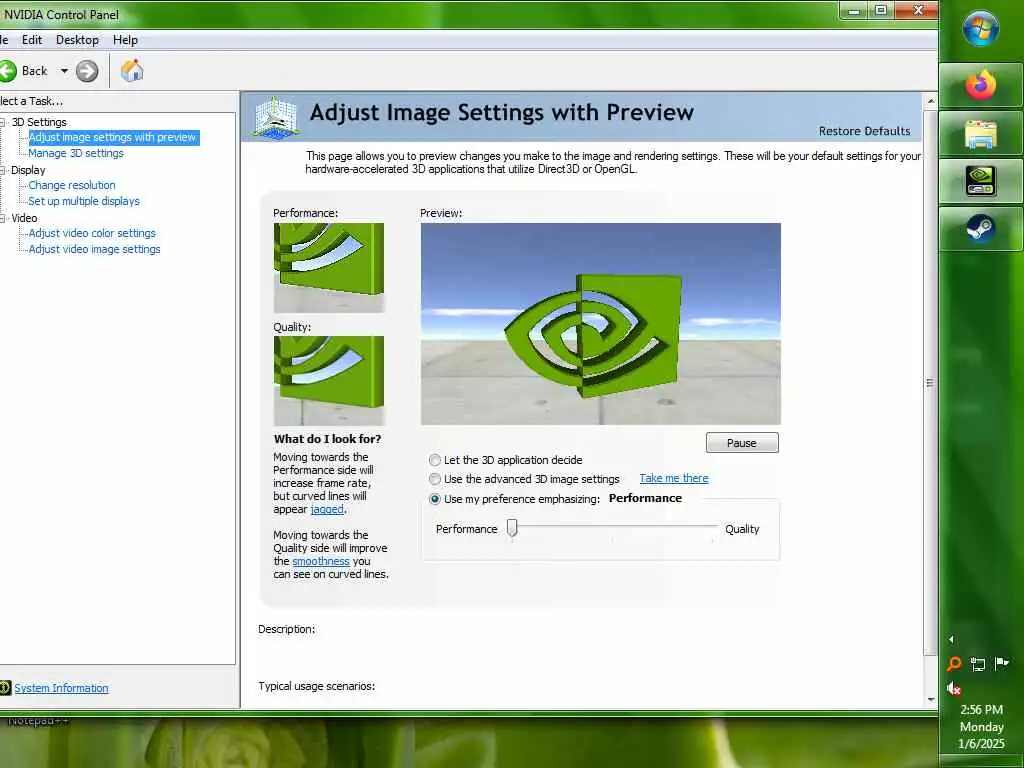Collapse the Display tree node

3,170
